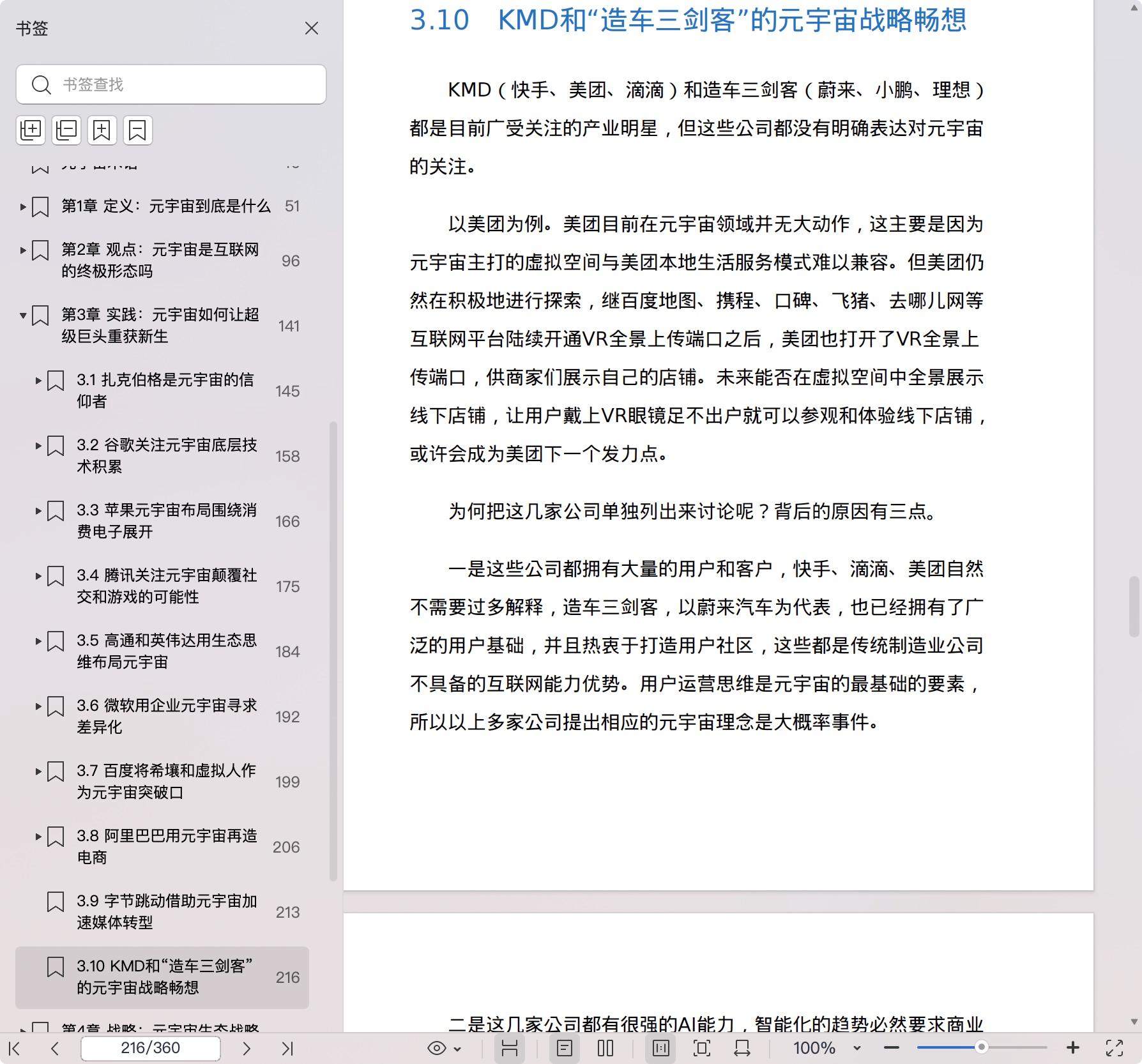Viewport: 1142px width, 1064px height.
Task: Jump to 3.9 字节跳动借助元宇宙加速媒体转型
Action: [x=167, y=911]
